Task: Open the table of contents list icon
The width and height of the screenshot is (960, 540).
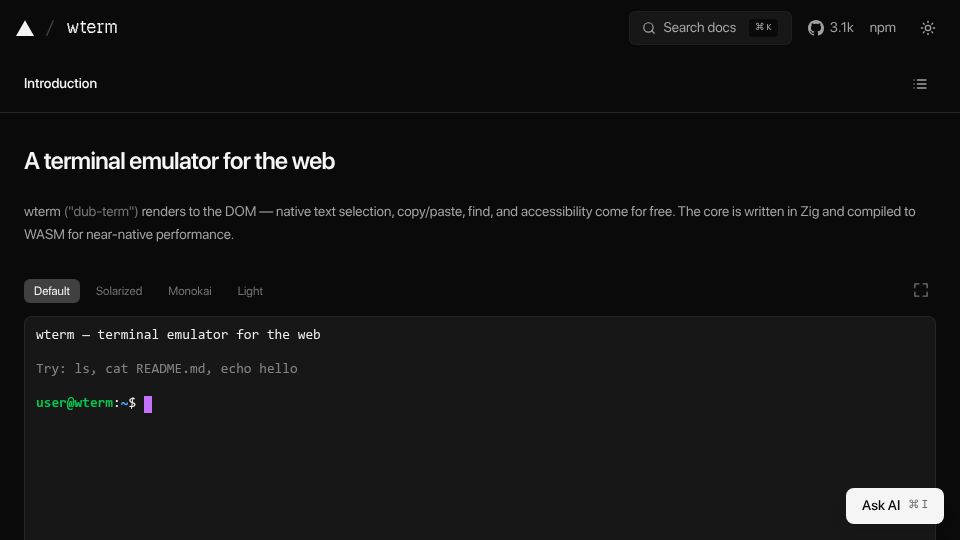Action: tap(920, 84)
